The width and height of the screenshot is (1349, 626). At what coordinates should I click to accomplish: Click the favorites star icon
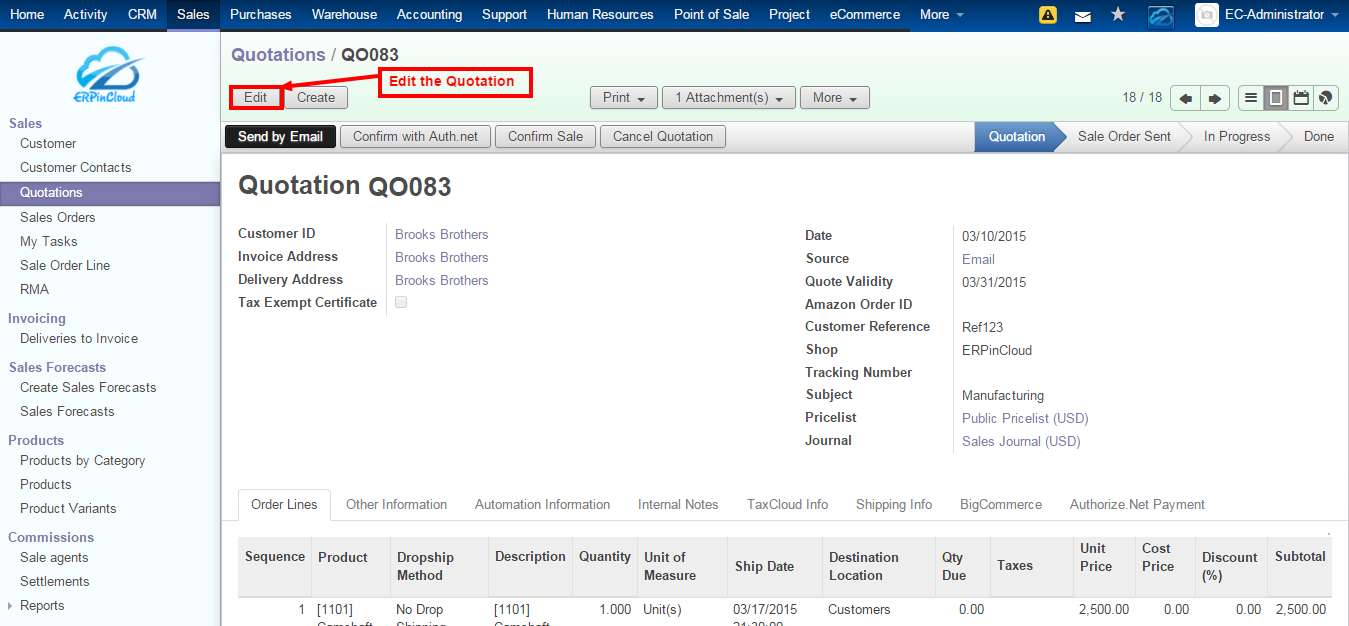pyautogui.click(x=1118, y=15)
